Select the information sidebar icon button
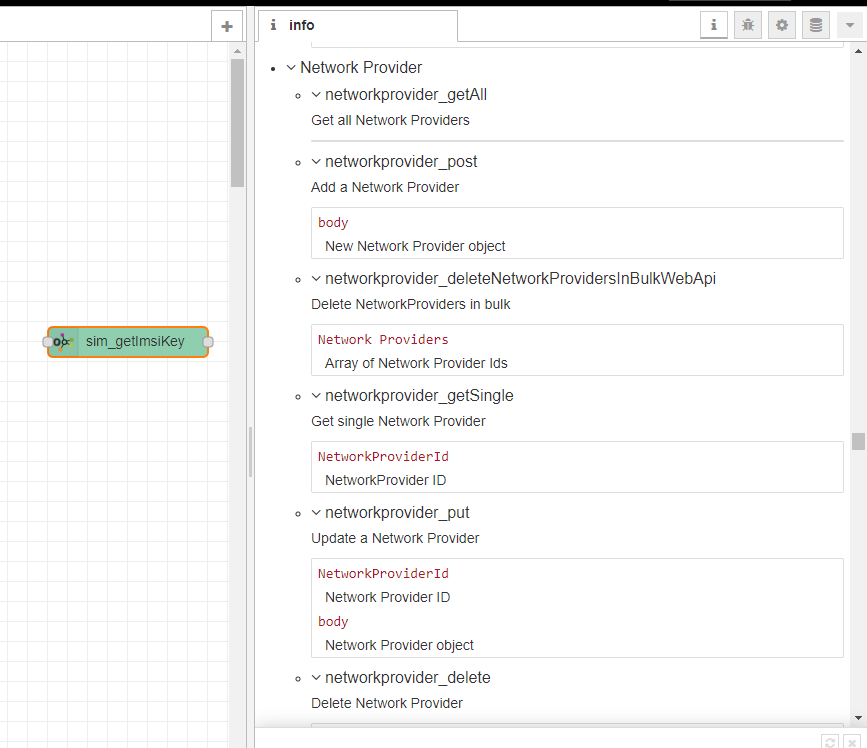Screen dimensions: 867x748 tap(713, 26)
